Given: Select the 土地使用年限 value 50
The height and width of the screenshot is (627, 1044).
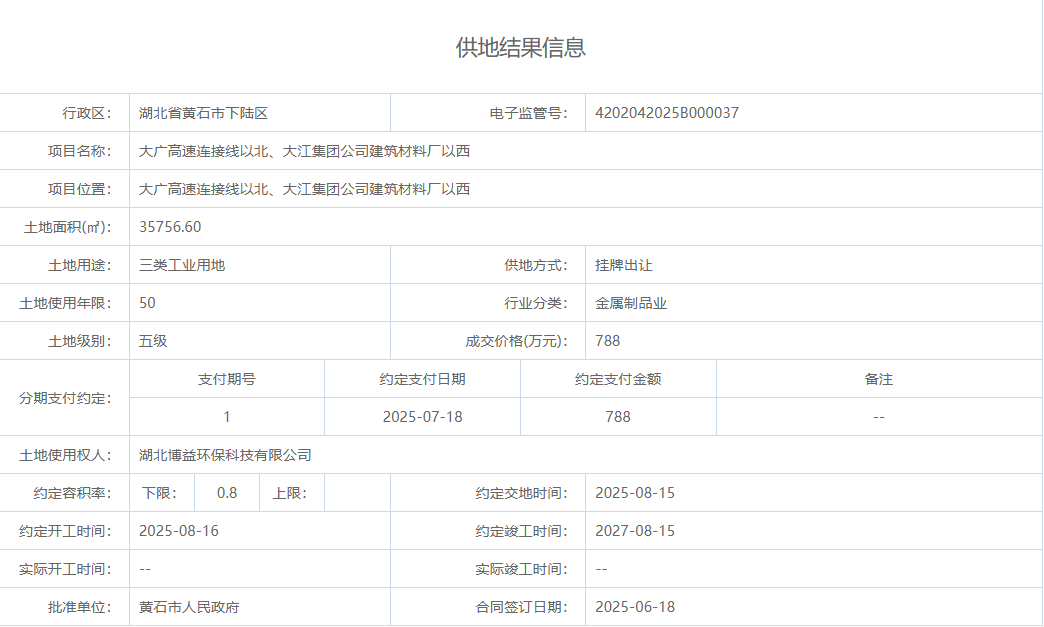Looking at the screenshot, I should pyautogui.click(x=147, y=303).
